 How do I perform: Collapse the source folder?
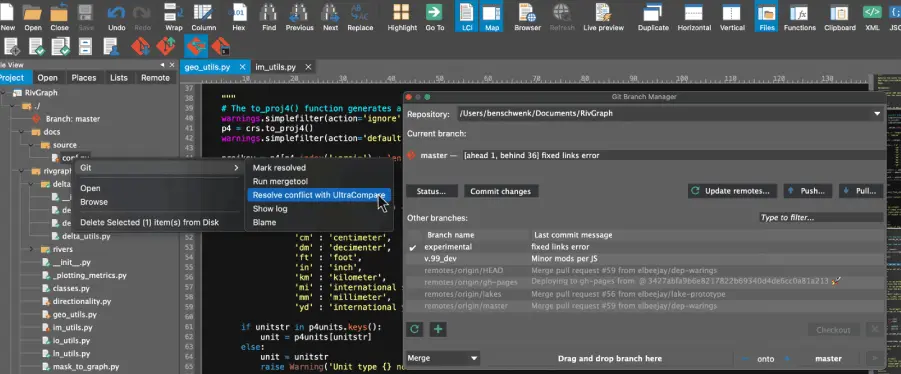click(31, 145)
